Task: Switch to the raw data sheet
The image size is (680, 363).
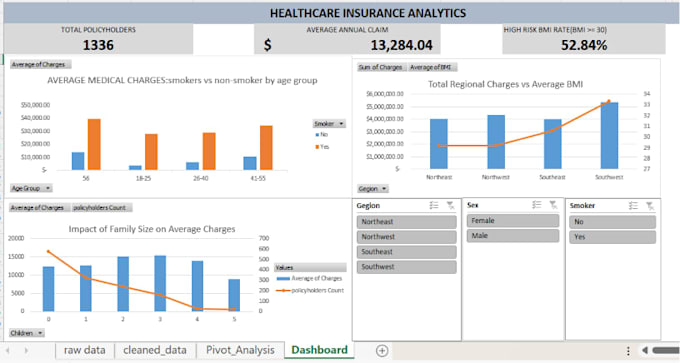Action: click(x=85, y=350)
